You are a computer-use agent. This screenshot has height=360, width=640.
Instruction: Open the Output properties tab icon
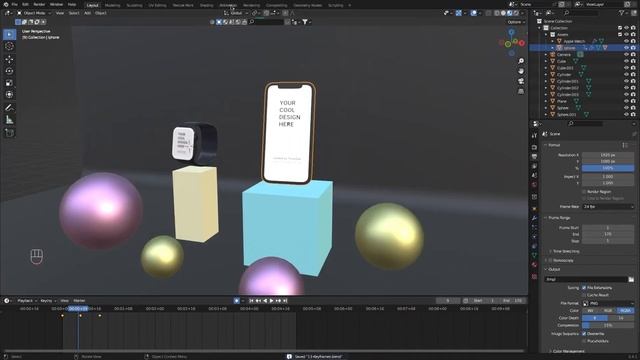click(x=534, y=157)
